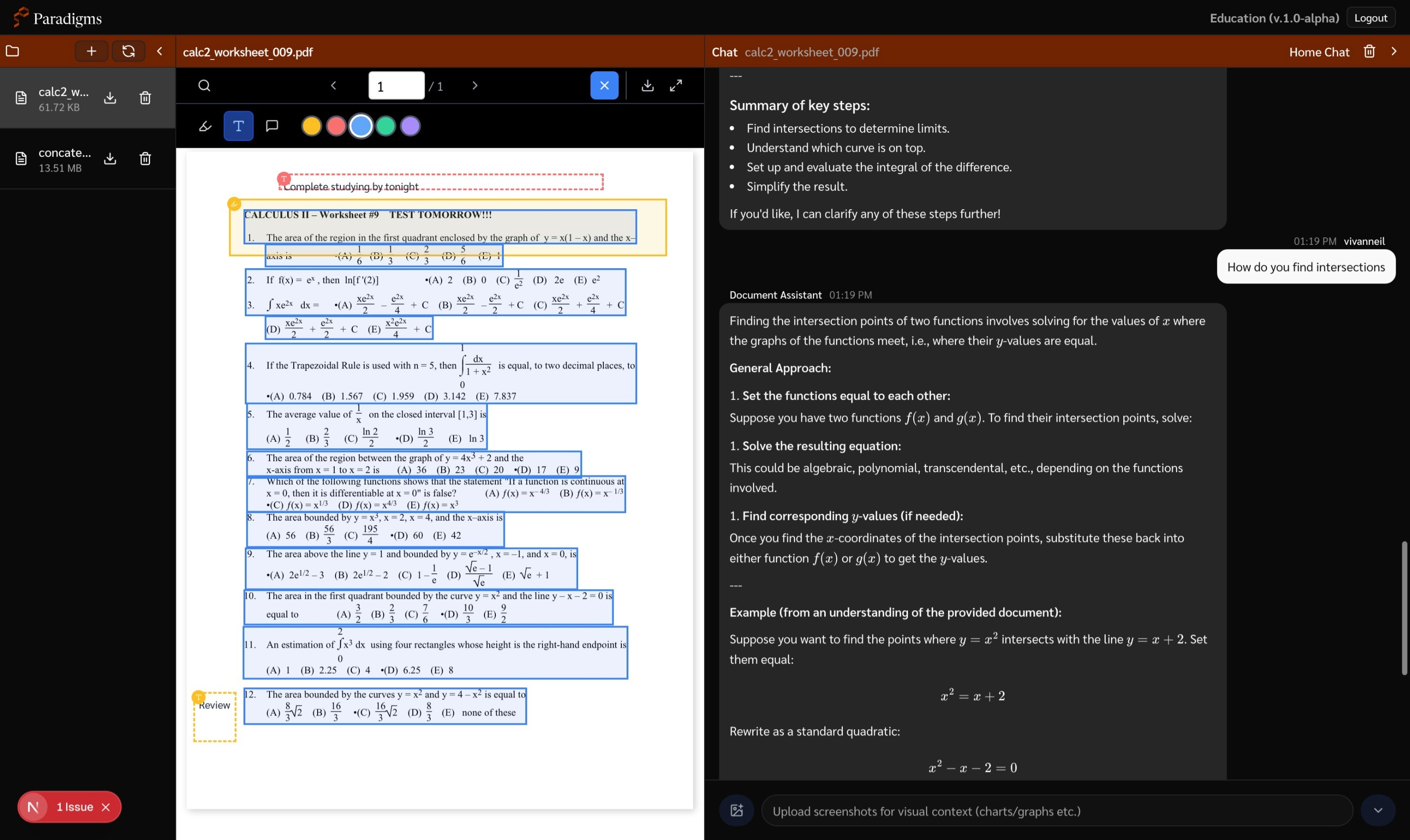
Task: Toggle the Text annotation tool
Action: click(238, 126)
